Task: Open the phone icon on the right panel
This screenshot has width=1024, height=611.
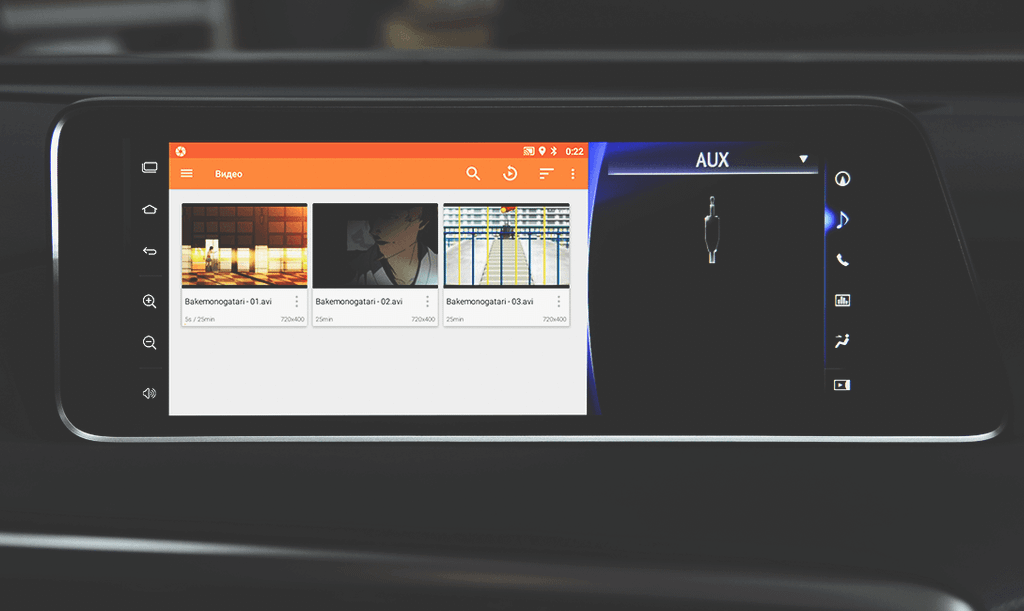Action: tap(842, 260)
